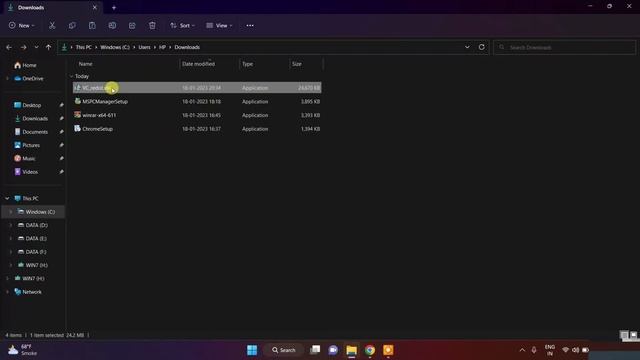This screenshot has width=640, height=360.
Task: Click Users in address breadcrumb
Action: tap(144, 47)
